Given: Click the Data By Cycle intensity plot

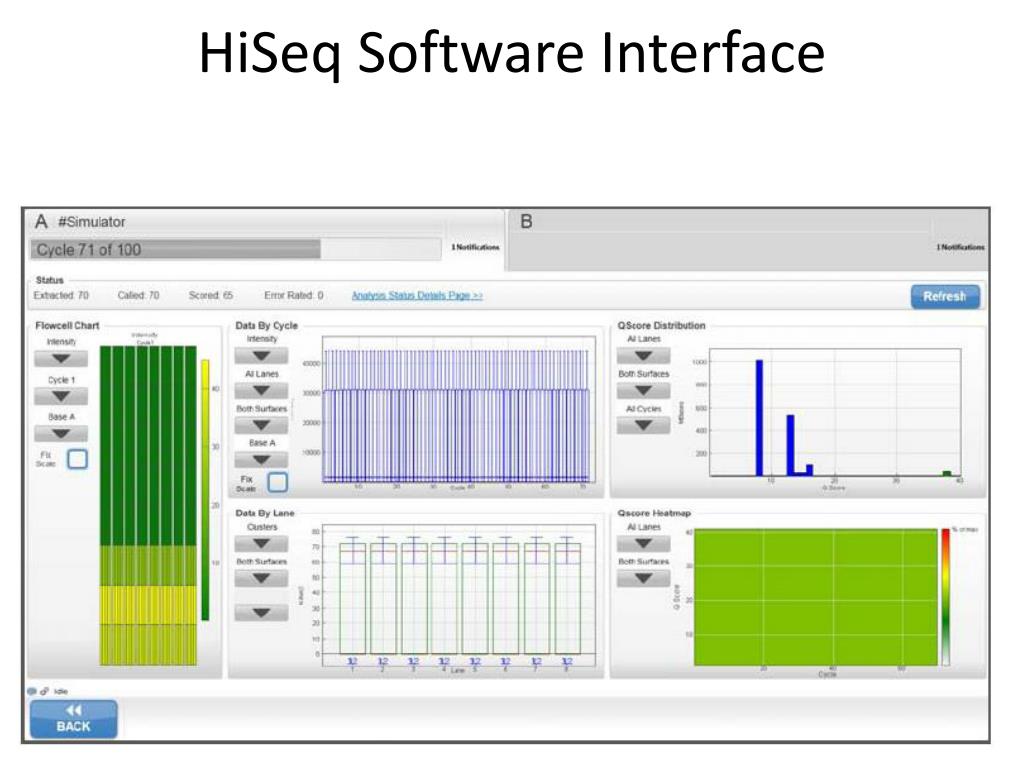Looking at the screenshot, I should pyautogui.click(x=458, y=409).
